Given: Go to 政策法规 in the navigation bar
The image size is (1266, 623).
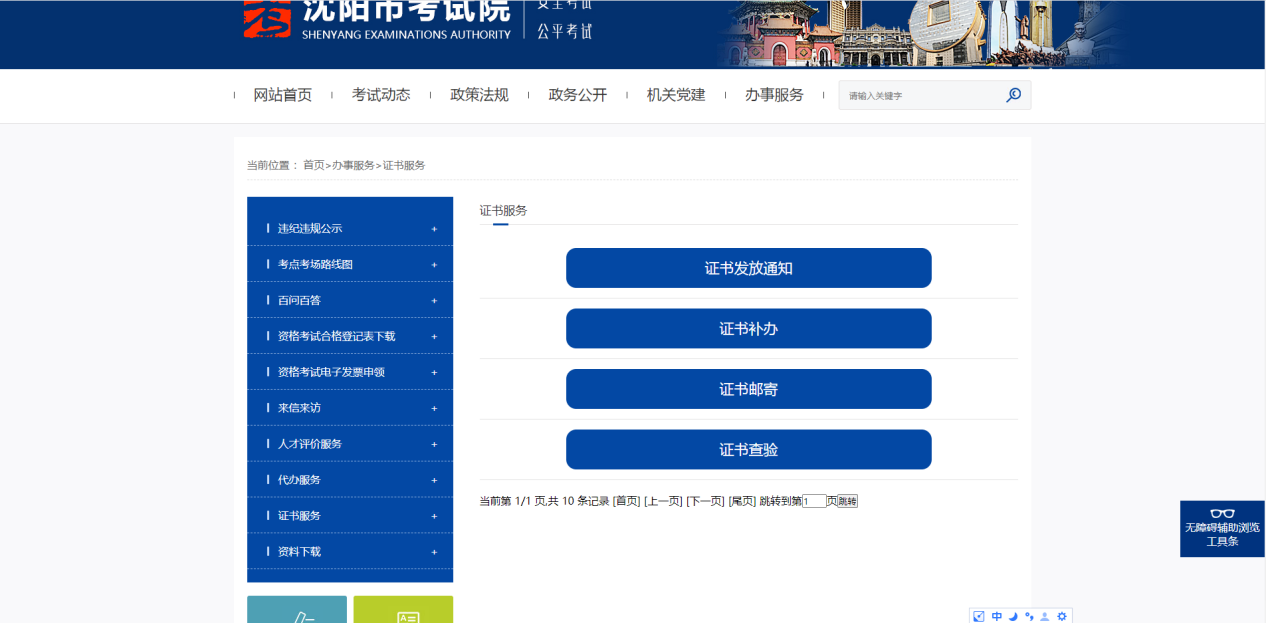Looking at the screenshot, I should tap(479, 95).
